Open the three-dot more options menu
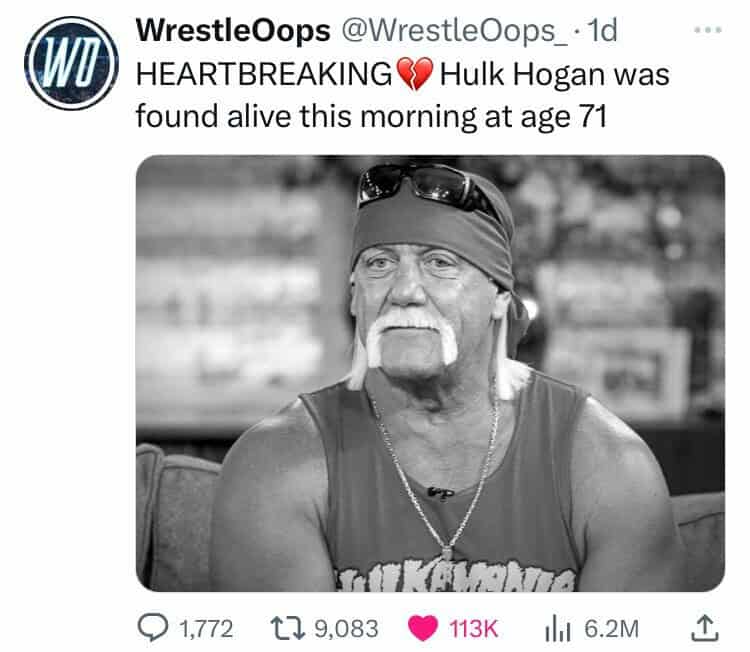The width and height of the screenshot is (750, 652). click(x=708, y=30)
